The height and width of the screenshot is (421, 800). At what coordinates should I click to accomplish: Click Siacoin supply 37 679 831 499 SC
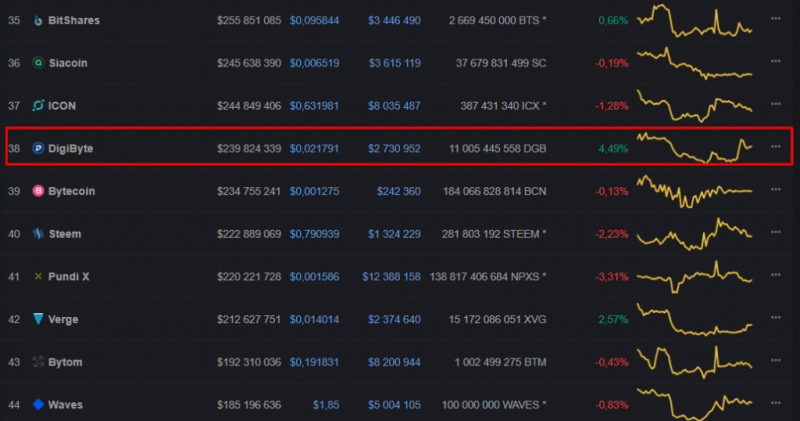click(x=501, y=63)
